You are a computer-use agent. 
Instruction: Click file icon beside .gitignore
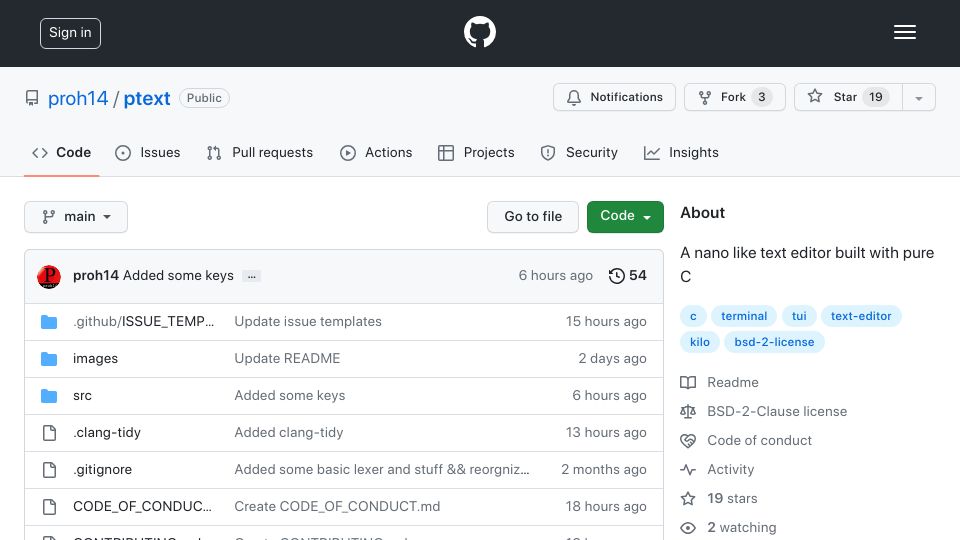coord(50,470)
